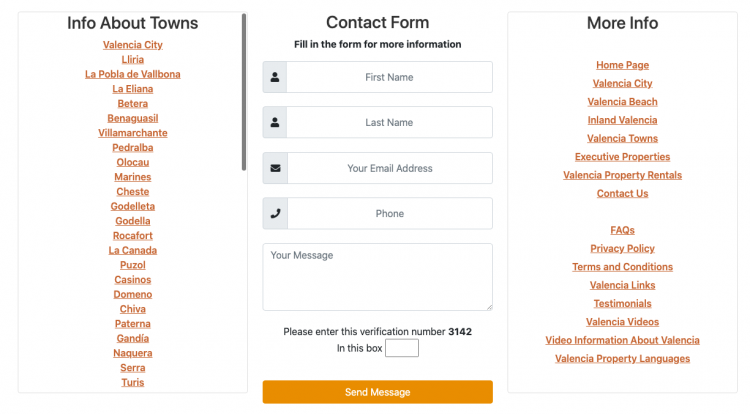Visit the Valencia Property Rentals link

point(622,175)
